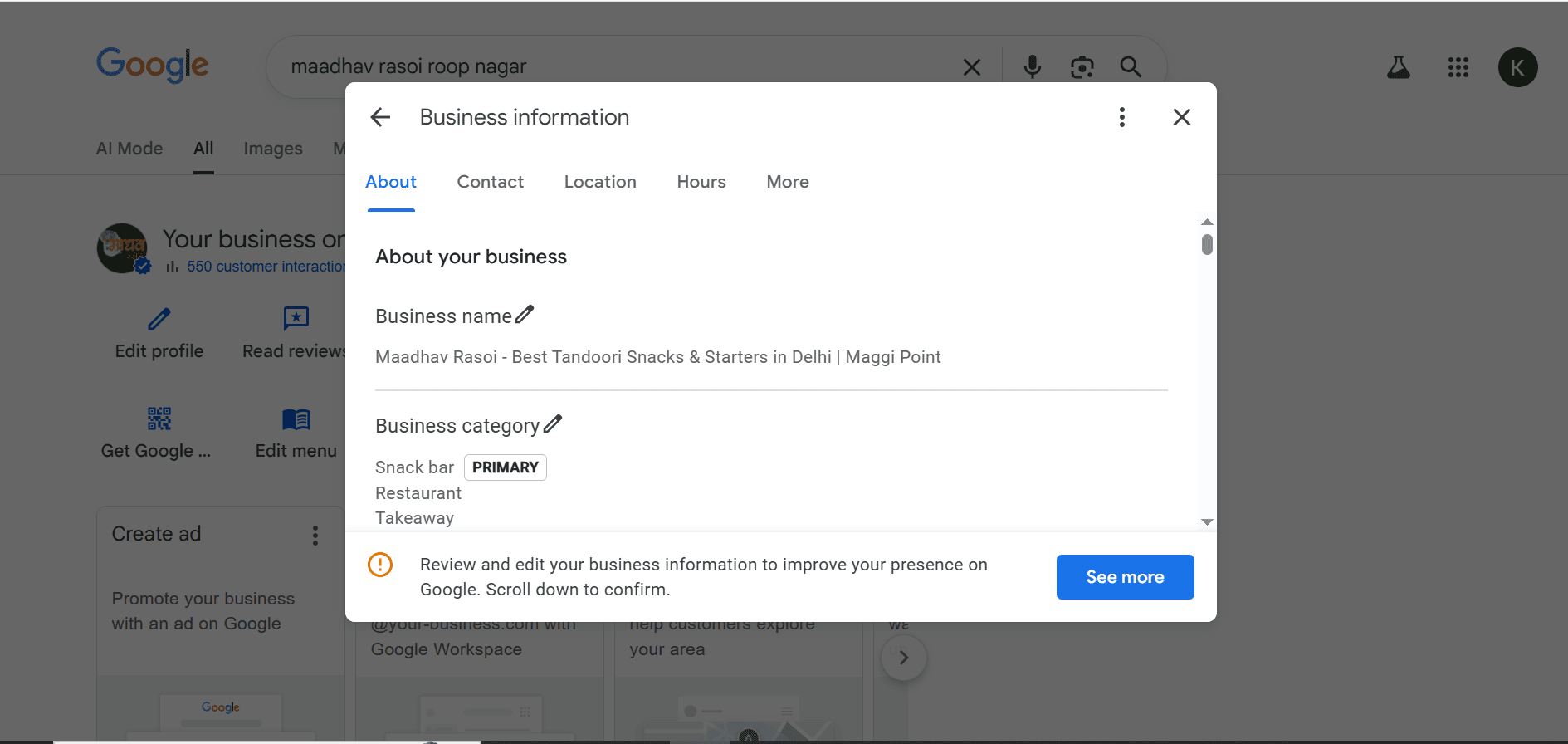1568x744 pixels.
Task: Click the dialog's scrollbar thumb
Action: point(1207,244)
